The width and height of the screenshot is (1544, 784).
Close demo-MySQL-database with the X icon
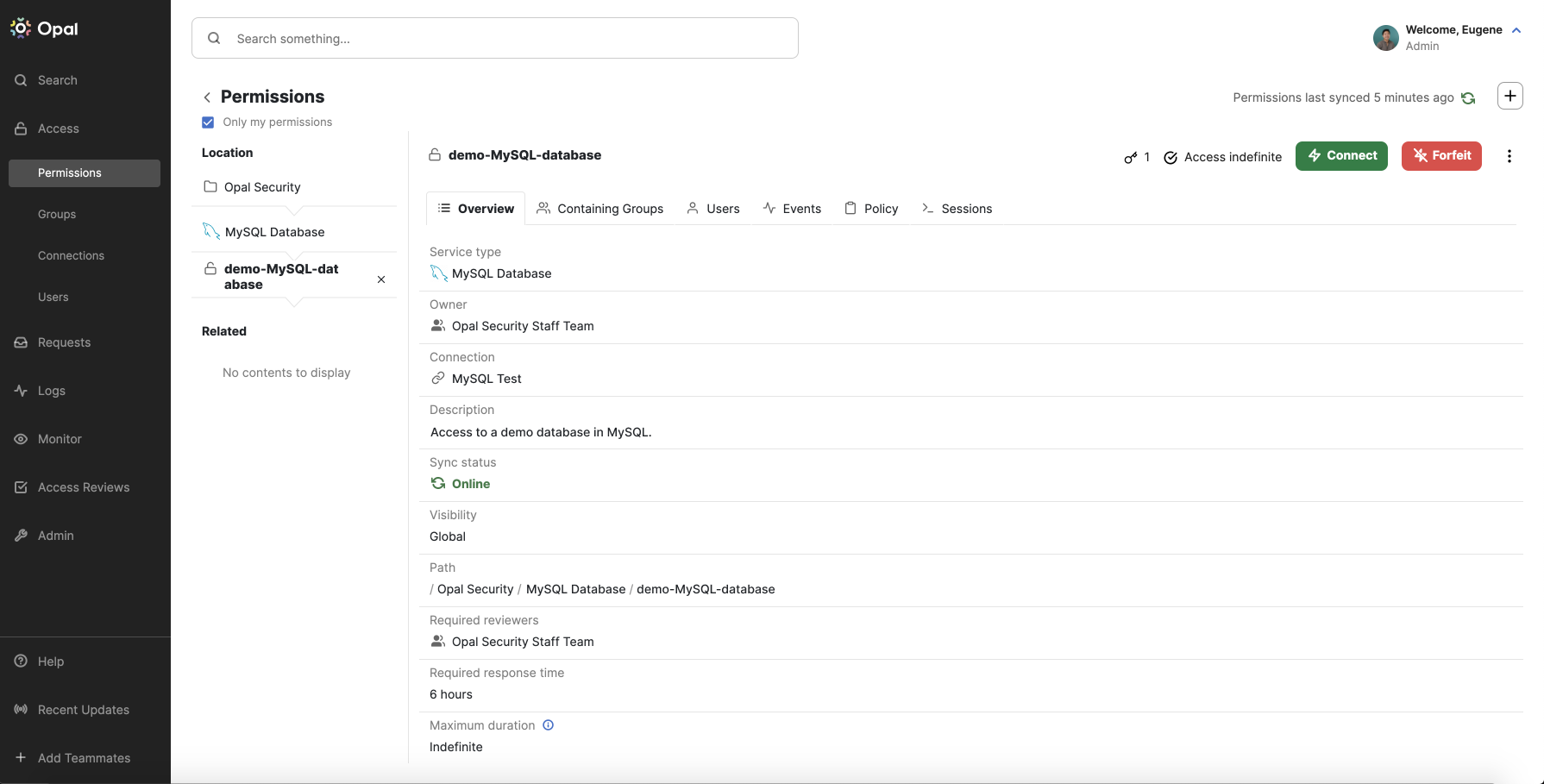click(x=381, y=279)
